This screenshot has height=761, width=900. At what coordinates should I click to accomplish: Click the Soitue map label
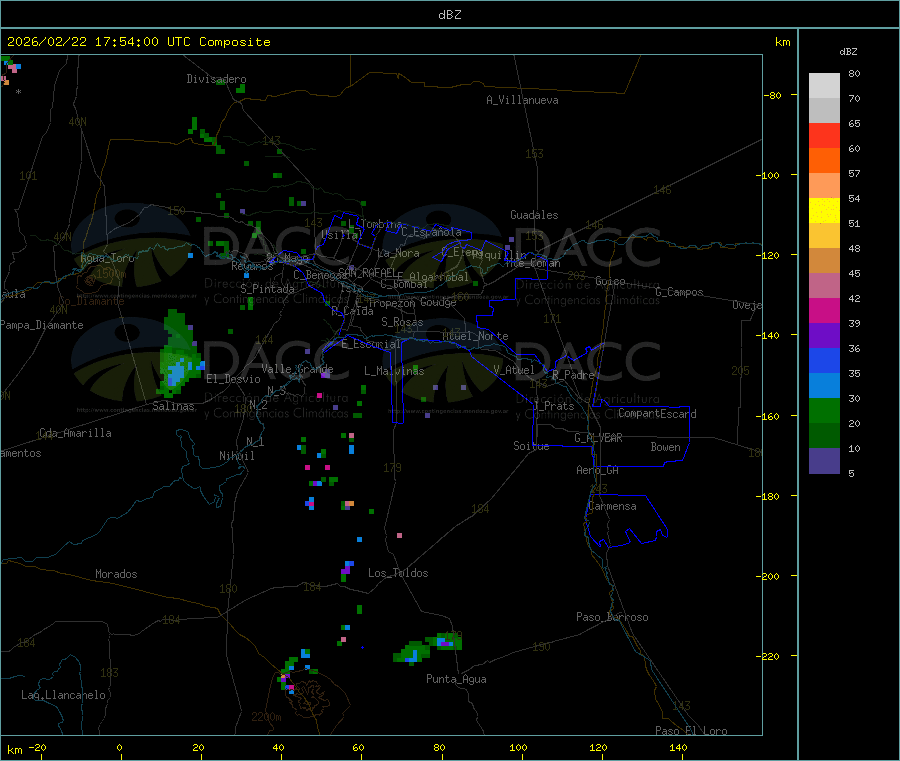(x=532, y=445)
